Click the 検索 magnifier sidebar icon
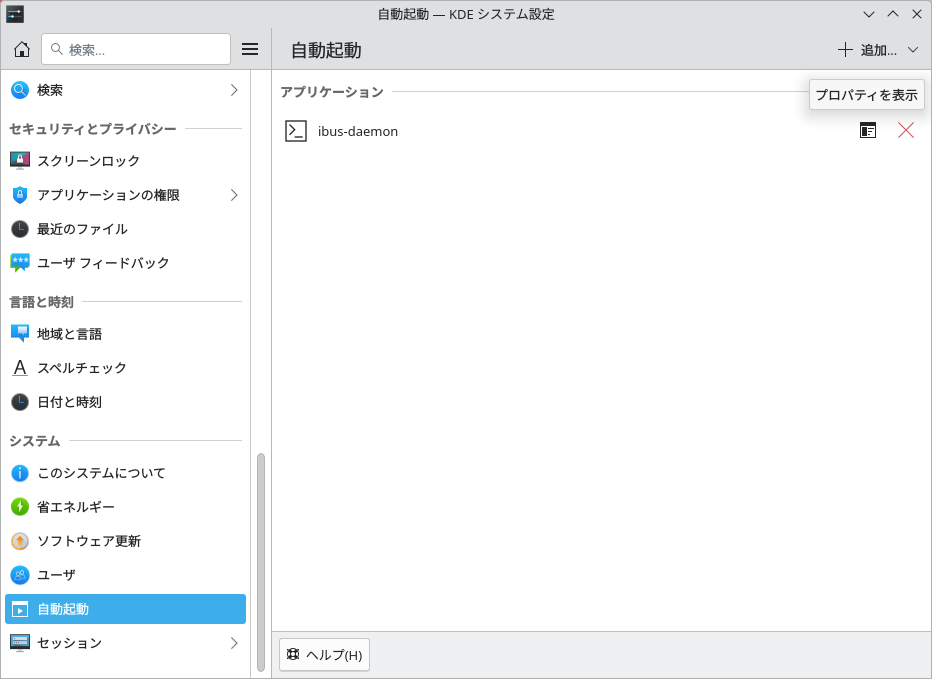 20,90
